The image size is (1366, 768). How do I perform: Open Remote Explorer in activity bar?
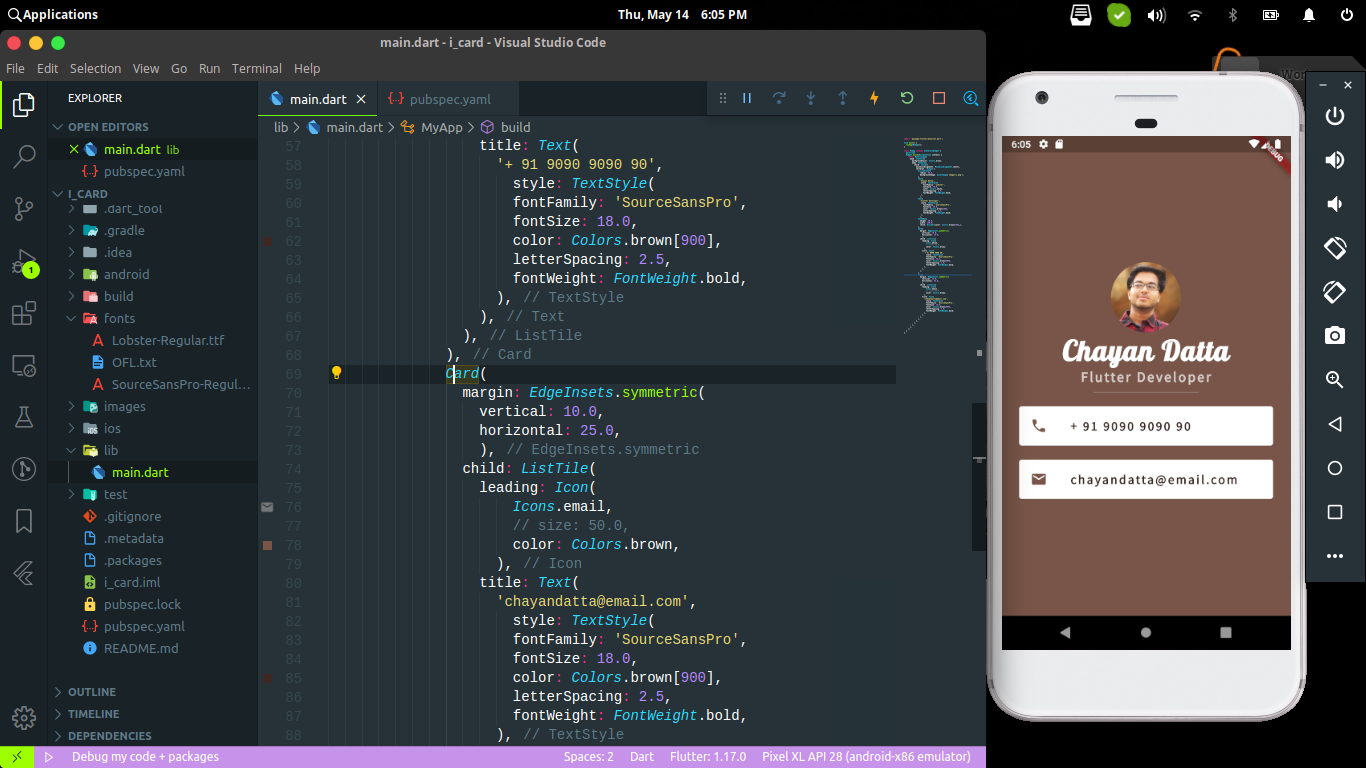click(x=24, y=365)
